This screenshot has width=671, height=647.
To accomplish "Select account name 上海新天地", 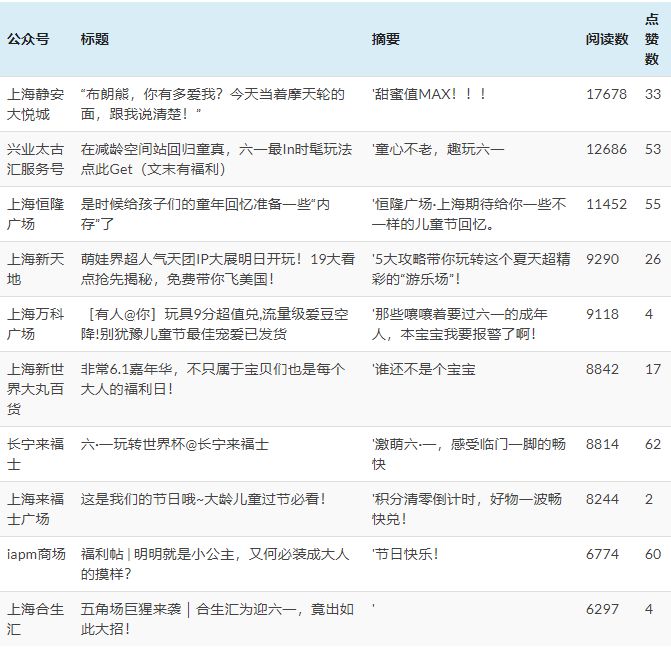I will tap(35, 269).
